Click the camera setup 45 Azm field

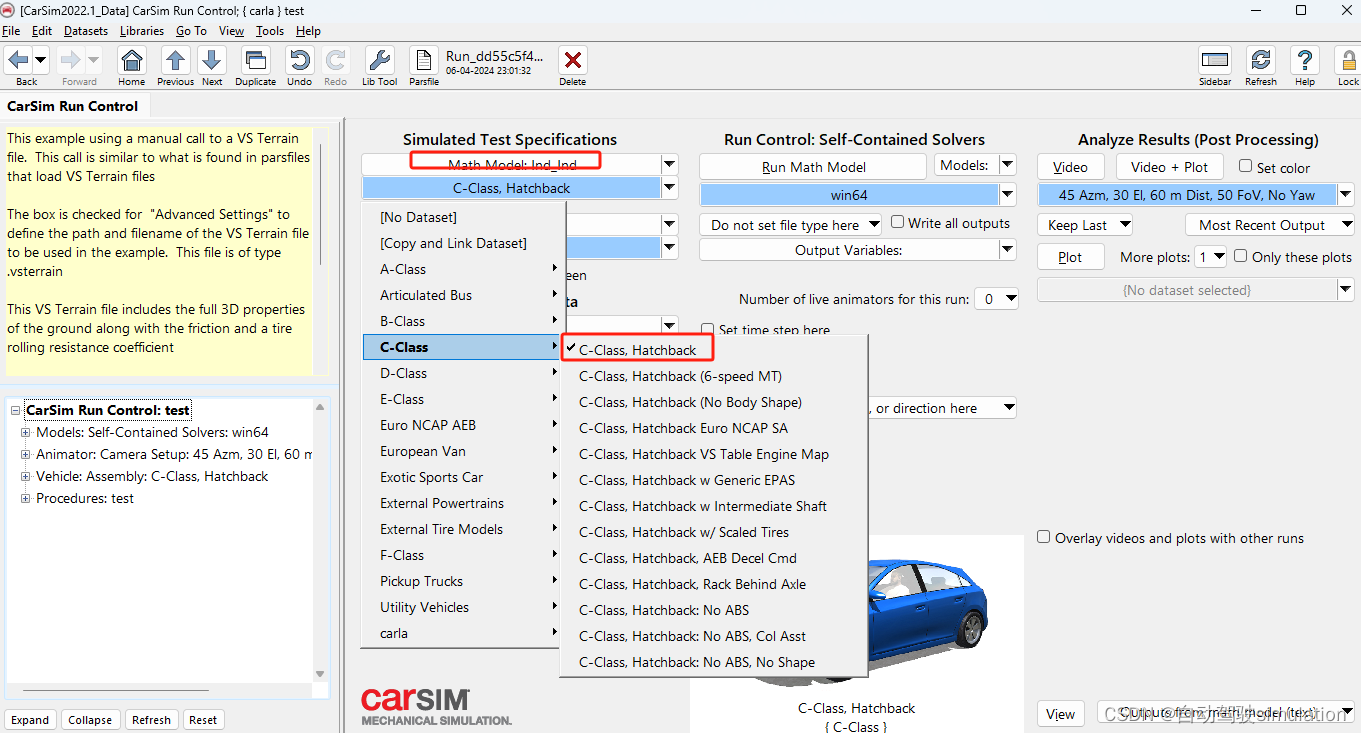[x=1186, y=195]
